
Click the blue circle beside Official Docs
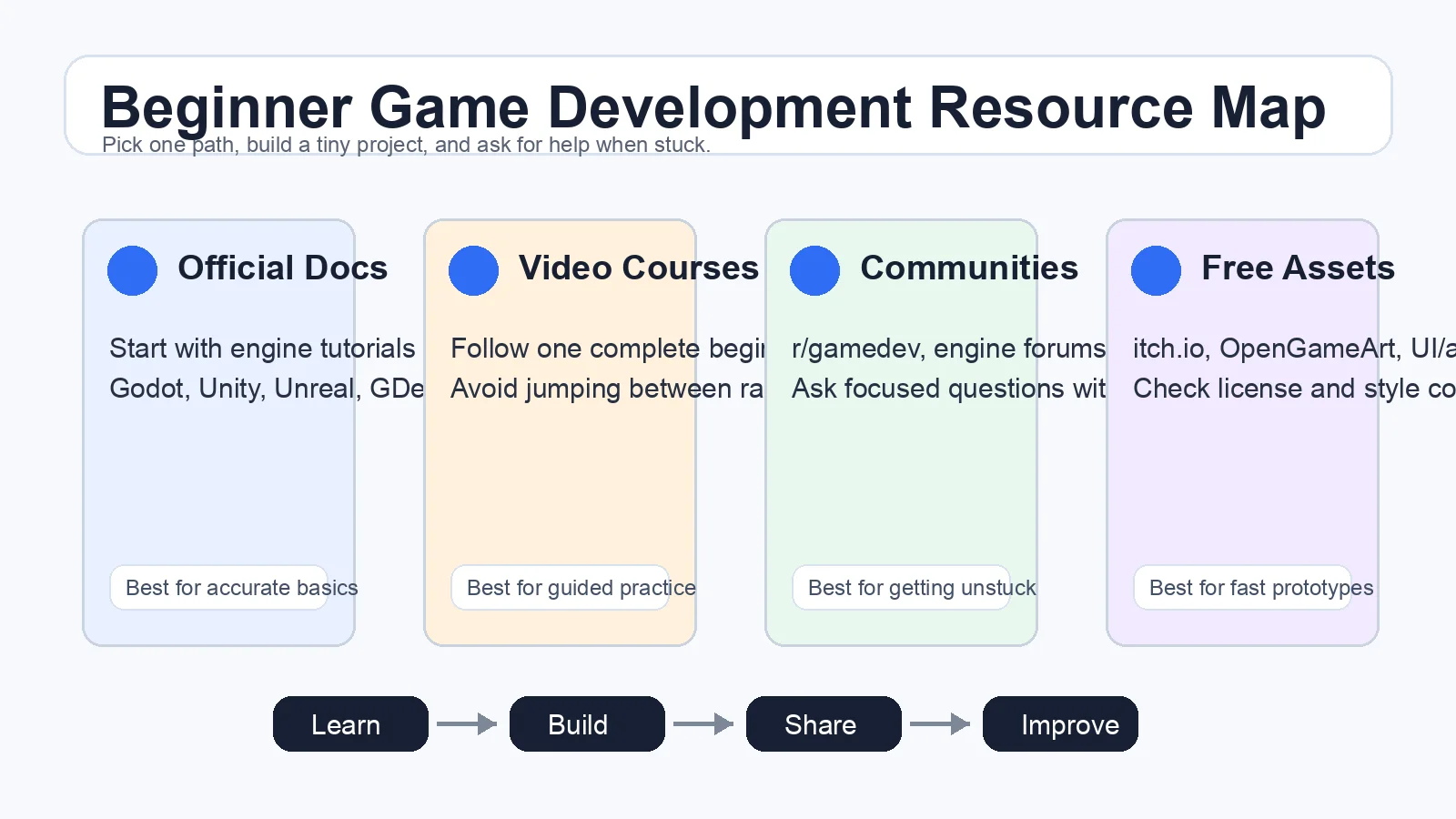click(132, 270)
